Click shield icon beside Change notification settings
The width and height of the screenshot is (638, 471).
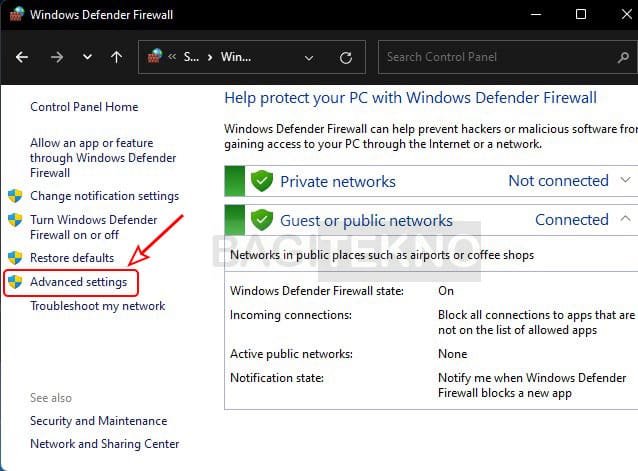point(15,196)
